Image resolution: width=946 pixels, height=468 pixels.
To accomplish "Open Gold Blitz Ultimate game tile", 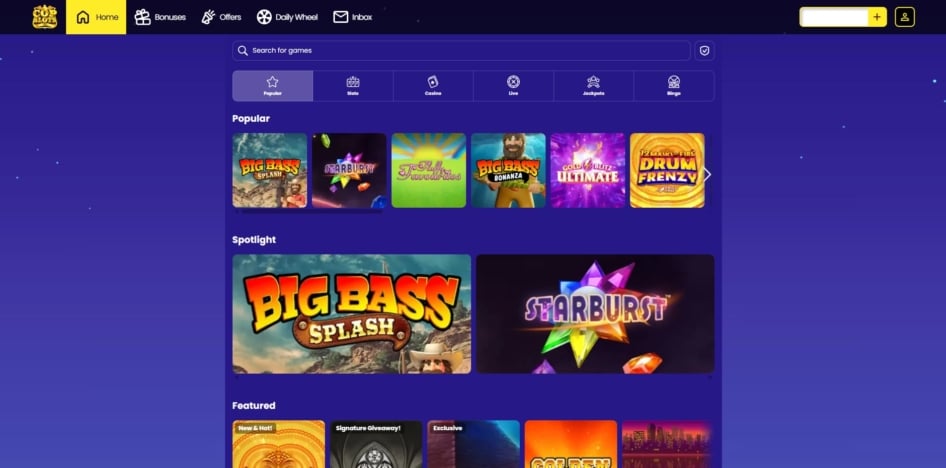I will 588,170.
